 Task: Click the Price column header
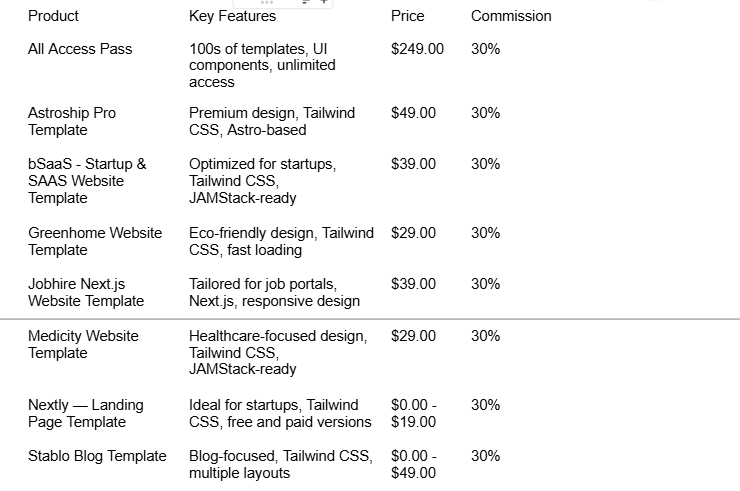coord(408,16)
